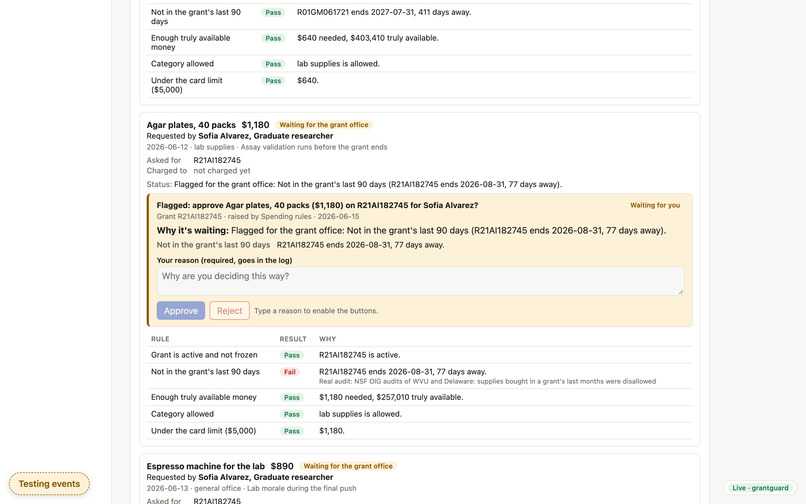
Task: Click the $1,180 price in the Agar plates title
Action: (x=255, y=125)
